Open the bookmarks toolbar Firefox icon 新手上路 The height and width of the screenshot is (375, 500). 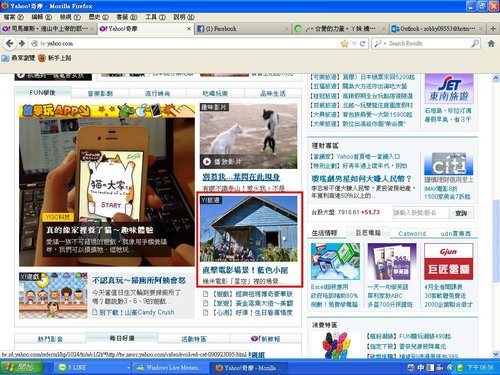(x=55, y=58)
